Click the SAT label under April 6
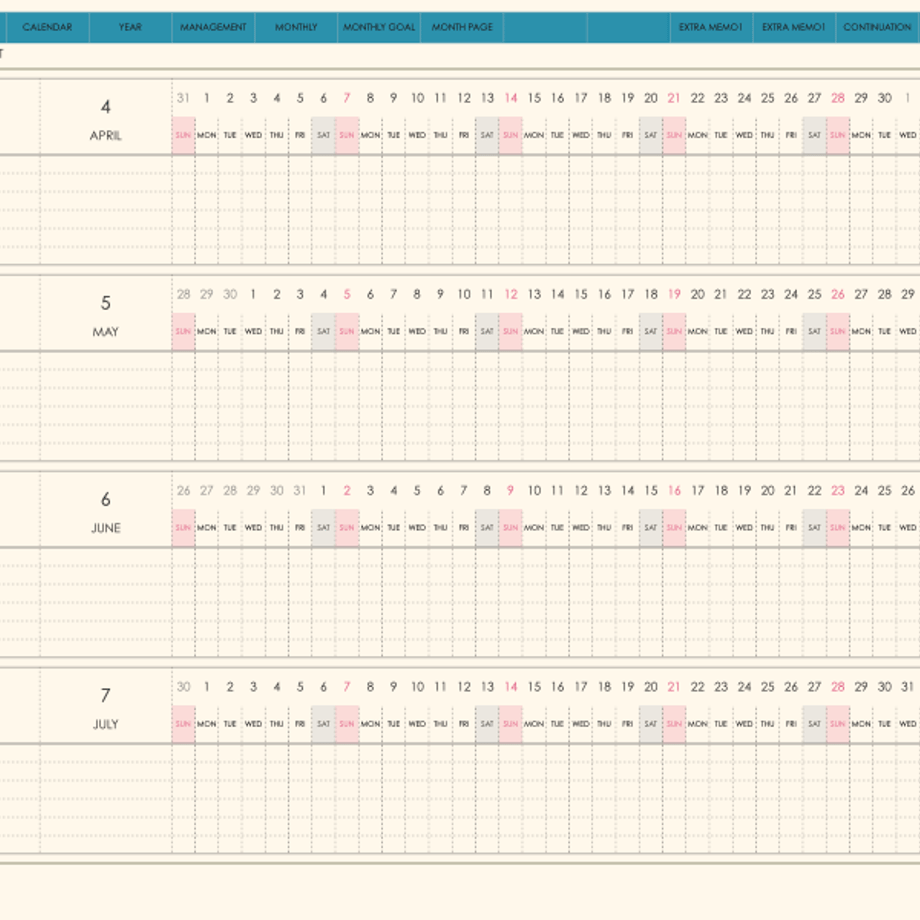 (323, 136)
